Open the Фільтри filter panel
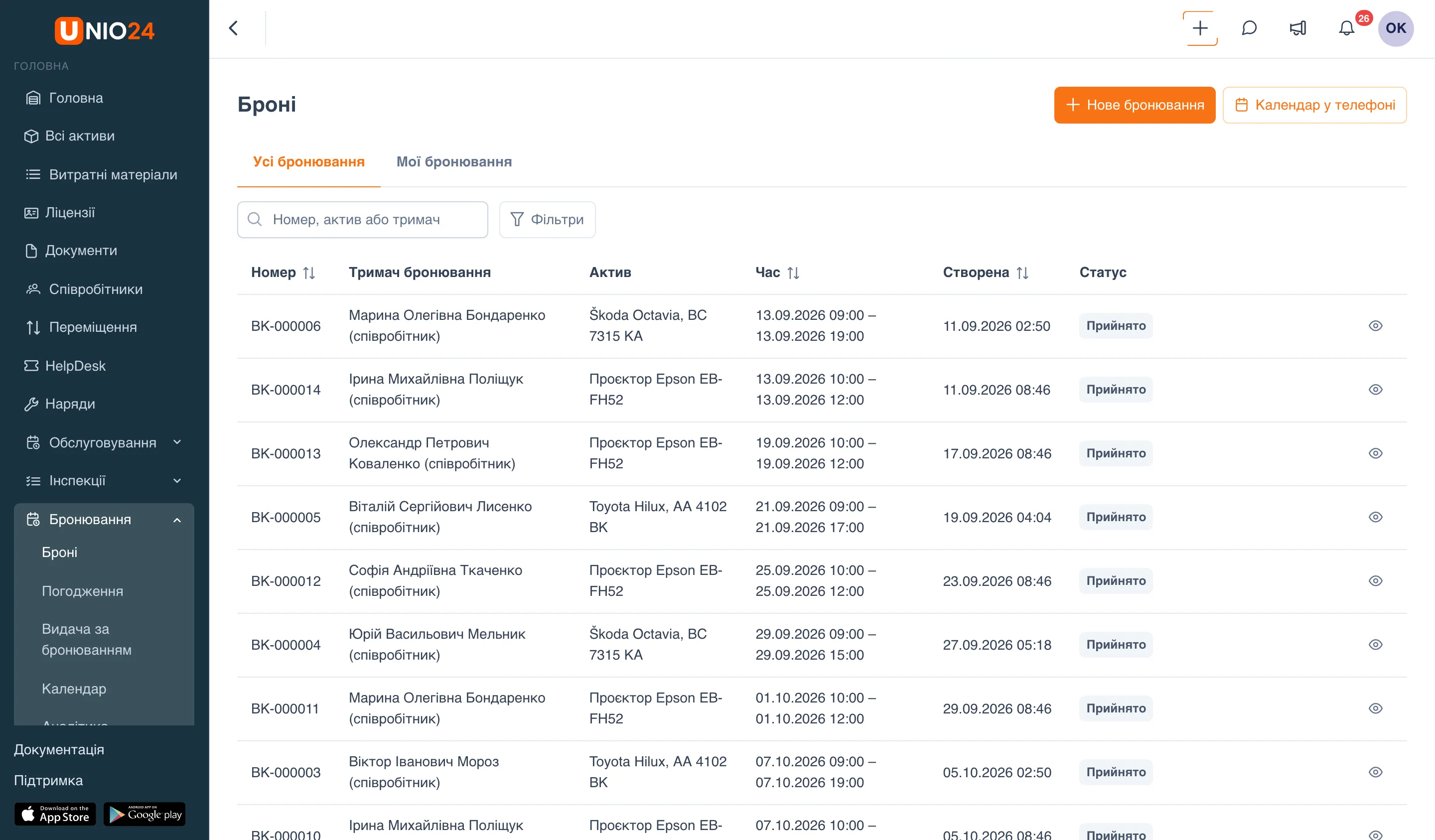The width and height of the screenshot is (1435, 840). 547,219
